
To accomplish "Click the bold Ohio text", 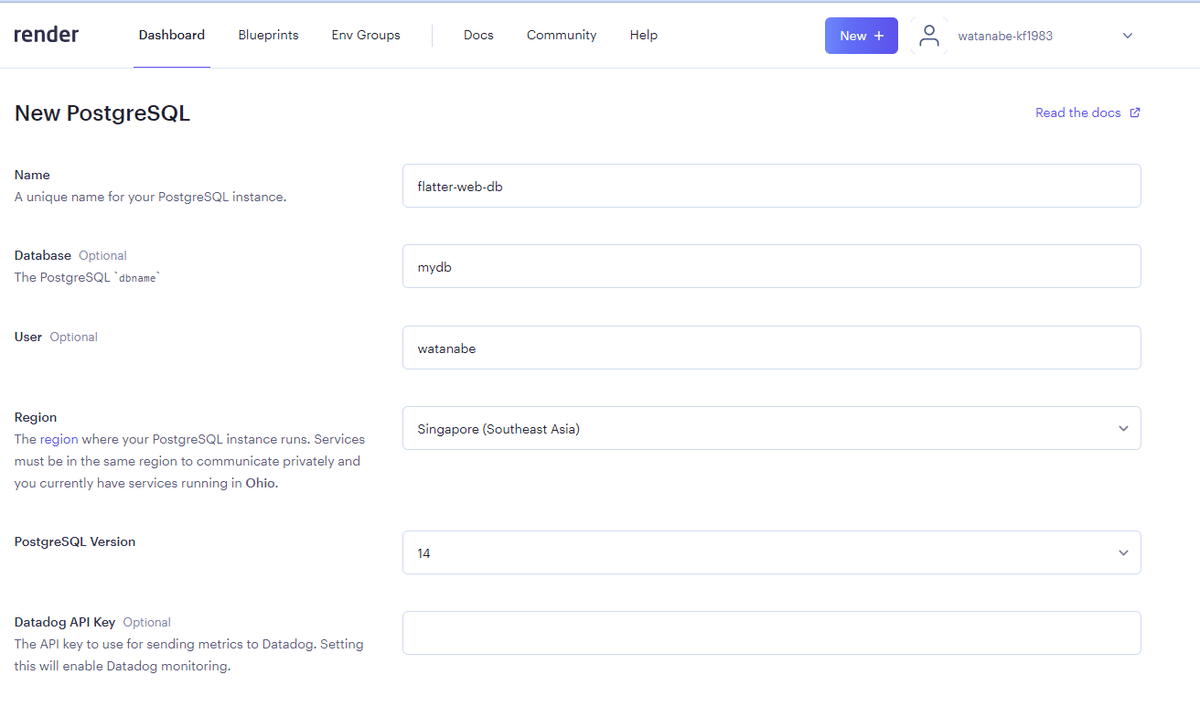I will click(x=264, y=483).
